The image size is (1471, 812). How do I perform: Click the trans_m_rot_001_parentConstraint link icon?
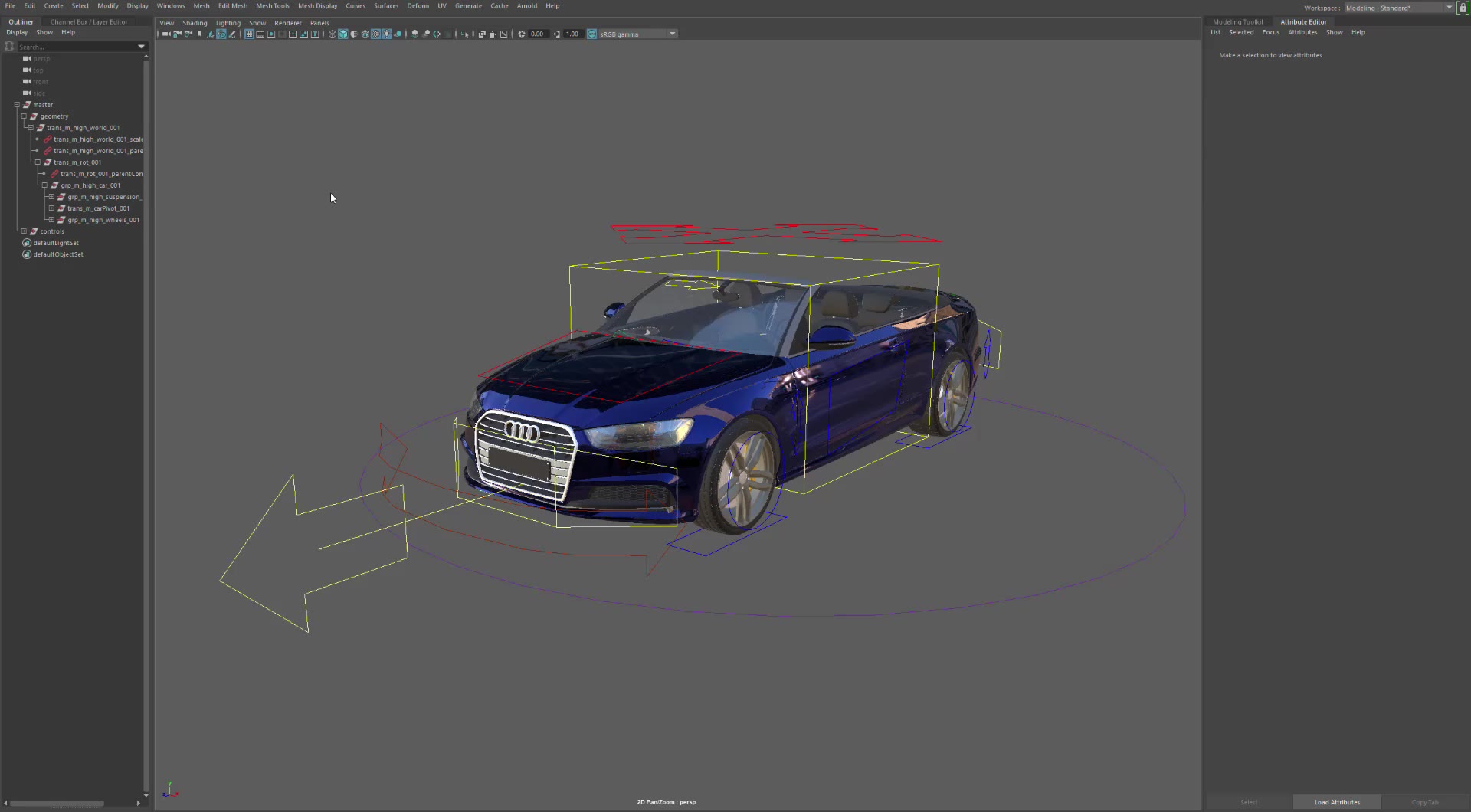click(54, 174)
